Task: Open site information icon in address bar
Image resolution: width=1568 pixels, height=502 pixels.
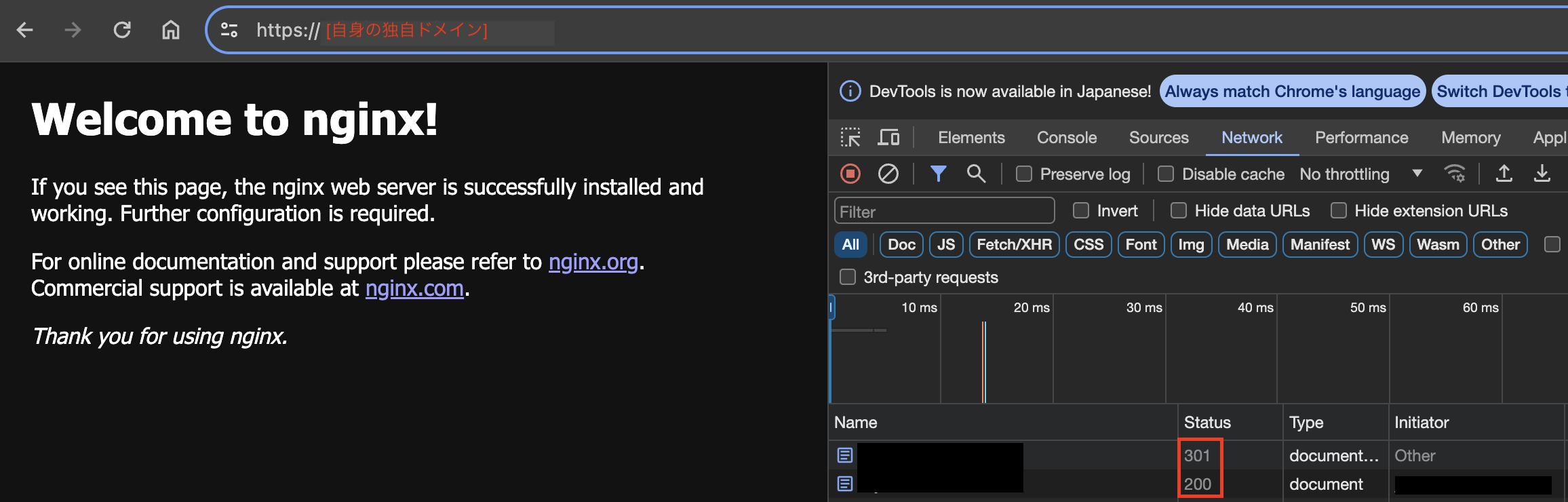Action: (229, 30)
